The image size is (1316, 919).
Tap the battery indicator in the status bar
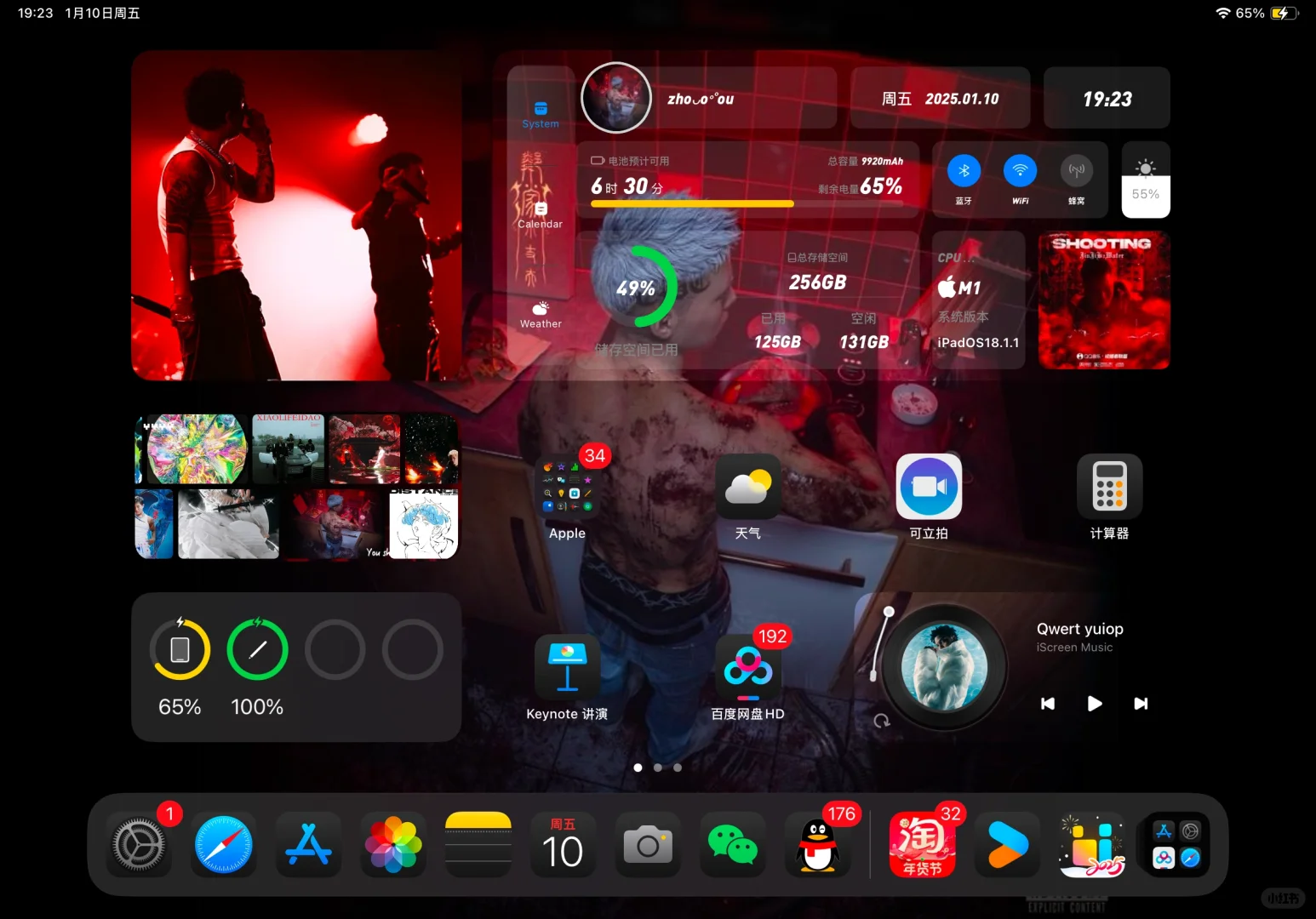tap(1285, 13)
